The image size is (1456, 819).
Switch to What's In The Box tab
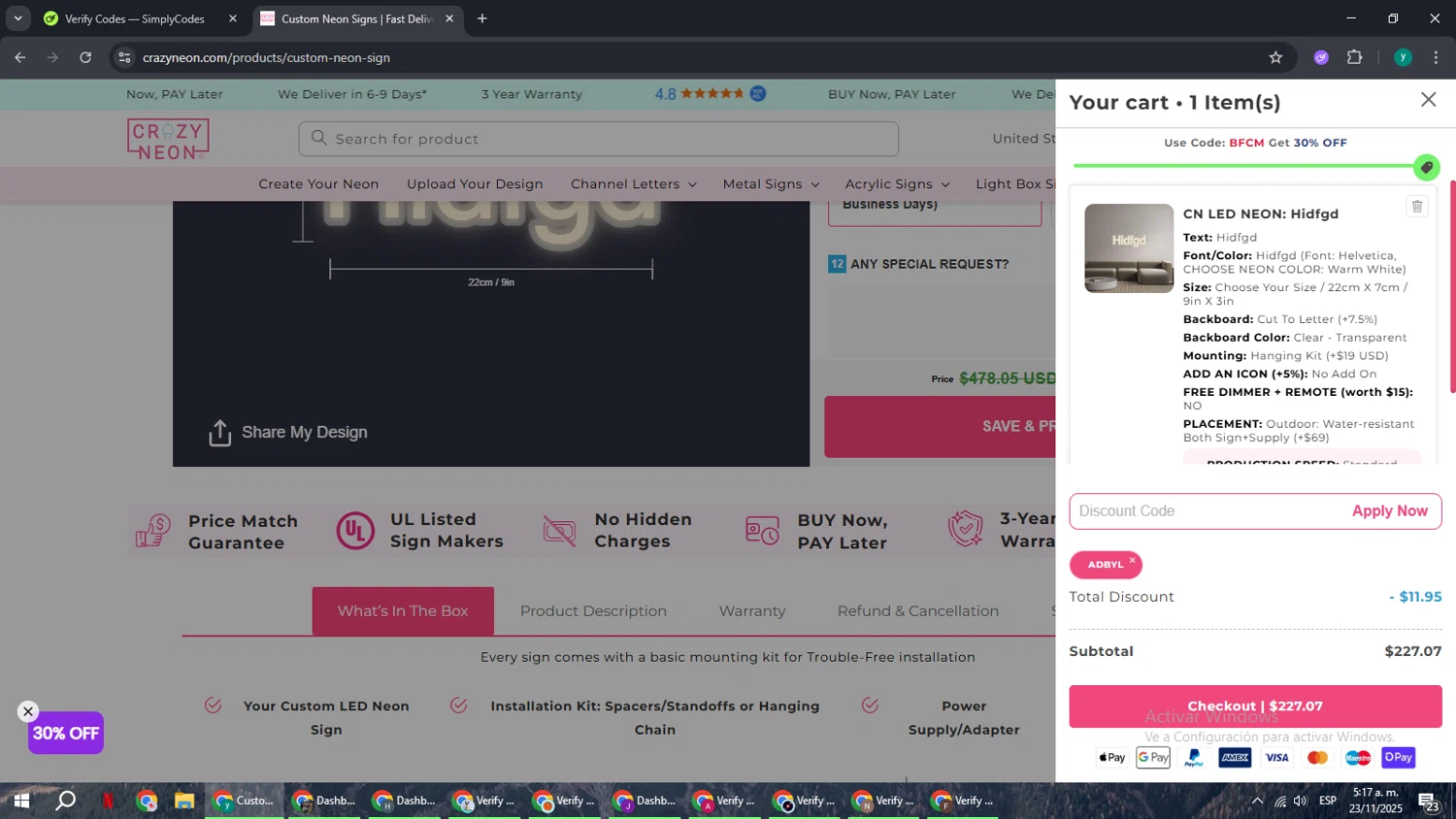[403, 611]
